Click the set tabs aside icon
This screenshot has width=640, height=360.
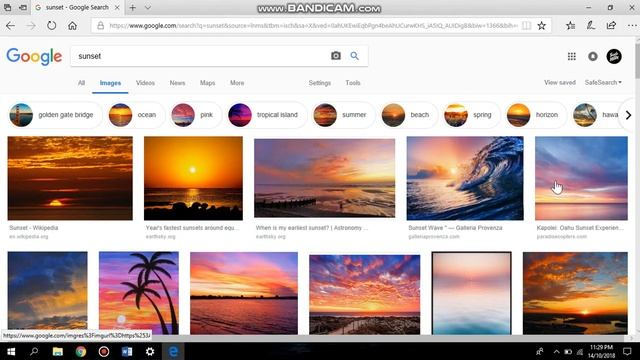coord(23,7)
